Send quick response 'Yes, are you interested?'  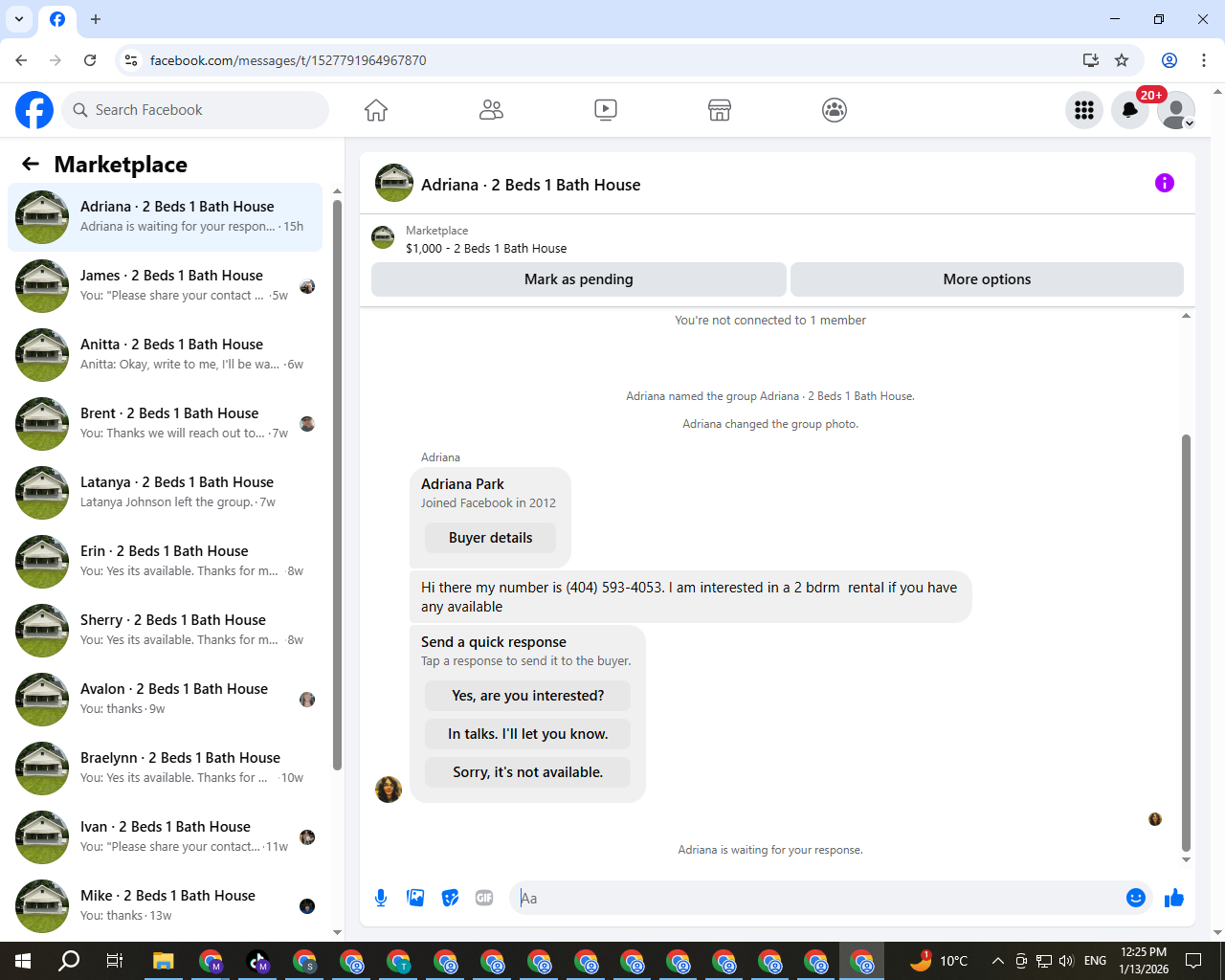tap(528, 696)
